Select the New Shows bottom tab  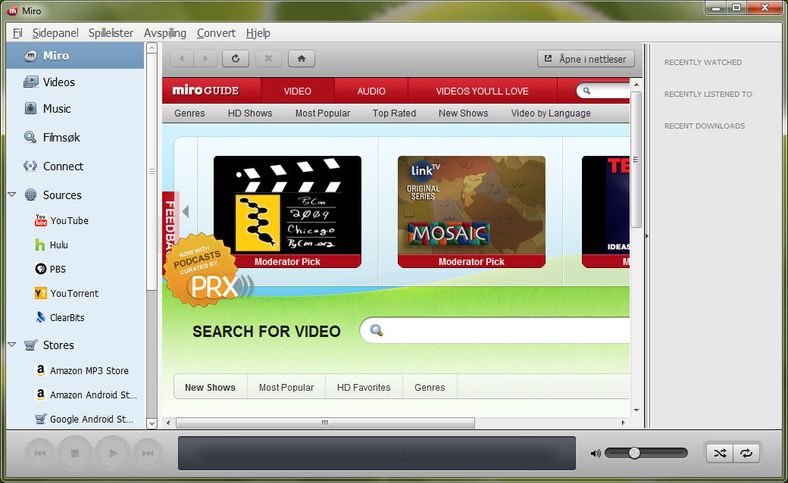[210, 388]
